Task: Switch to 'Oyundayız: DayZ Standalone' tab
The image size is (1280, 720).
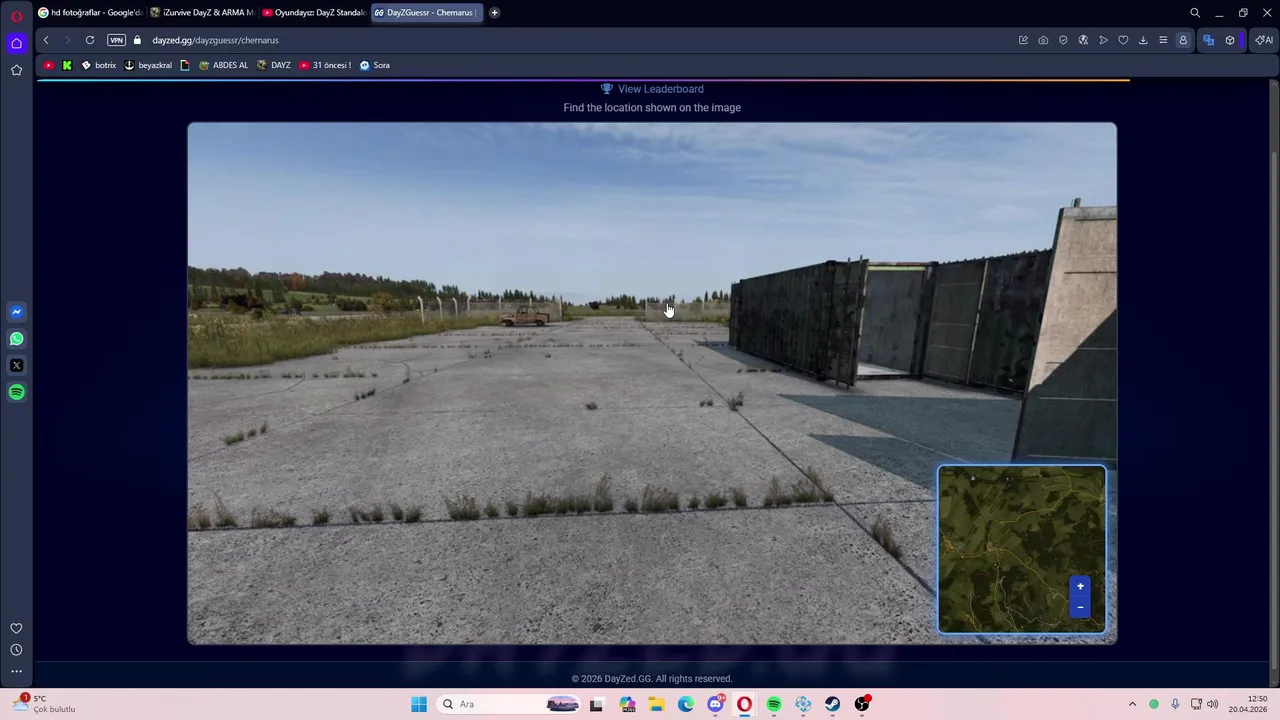Action: [314, 13]
